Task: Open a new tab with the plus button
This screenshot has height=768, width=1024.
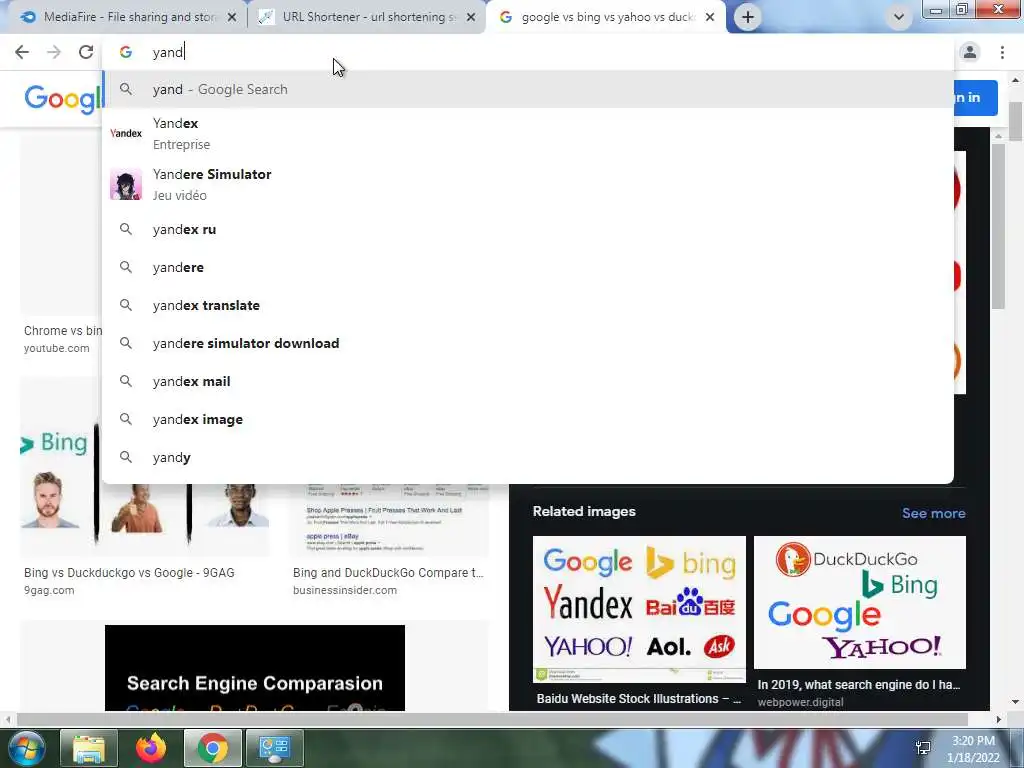Action: pyautogui.click(x=748, y=17)
